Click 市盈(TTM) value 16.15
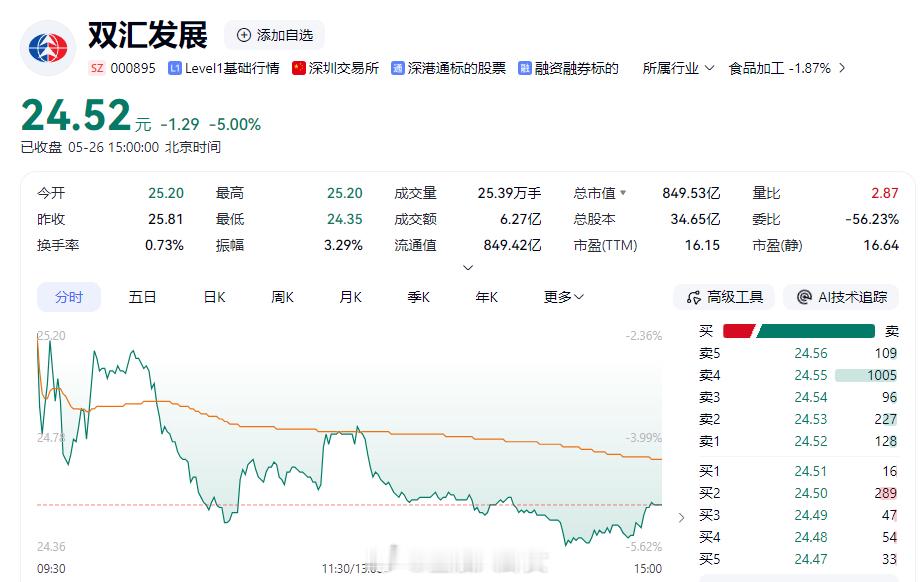Viewport: 921px width, 582px height. point(702,245)
